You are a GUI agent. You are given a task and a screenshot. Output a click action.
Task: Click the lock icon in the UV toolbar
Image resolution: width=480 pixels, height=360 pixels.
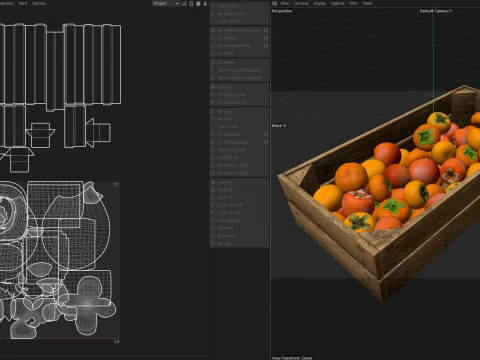[191, 3]
